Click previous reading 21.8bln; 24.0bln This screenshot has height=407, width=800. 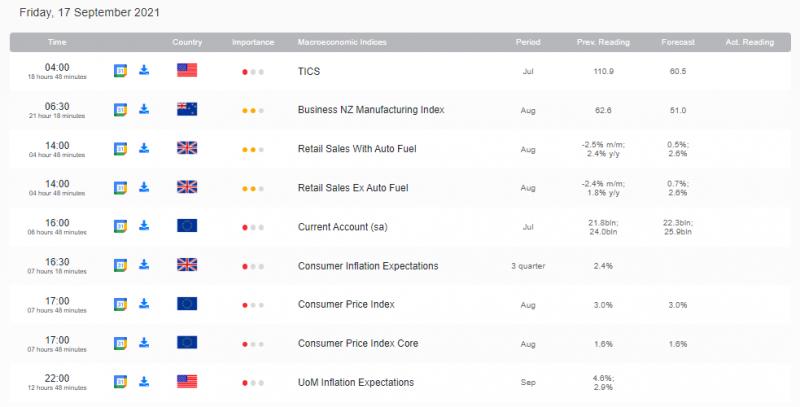click(603, 227)
